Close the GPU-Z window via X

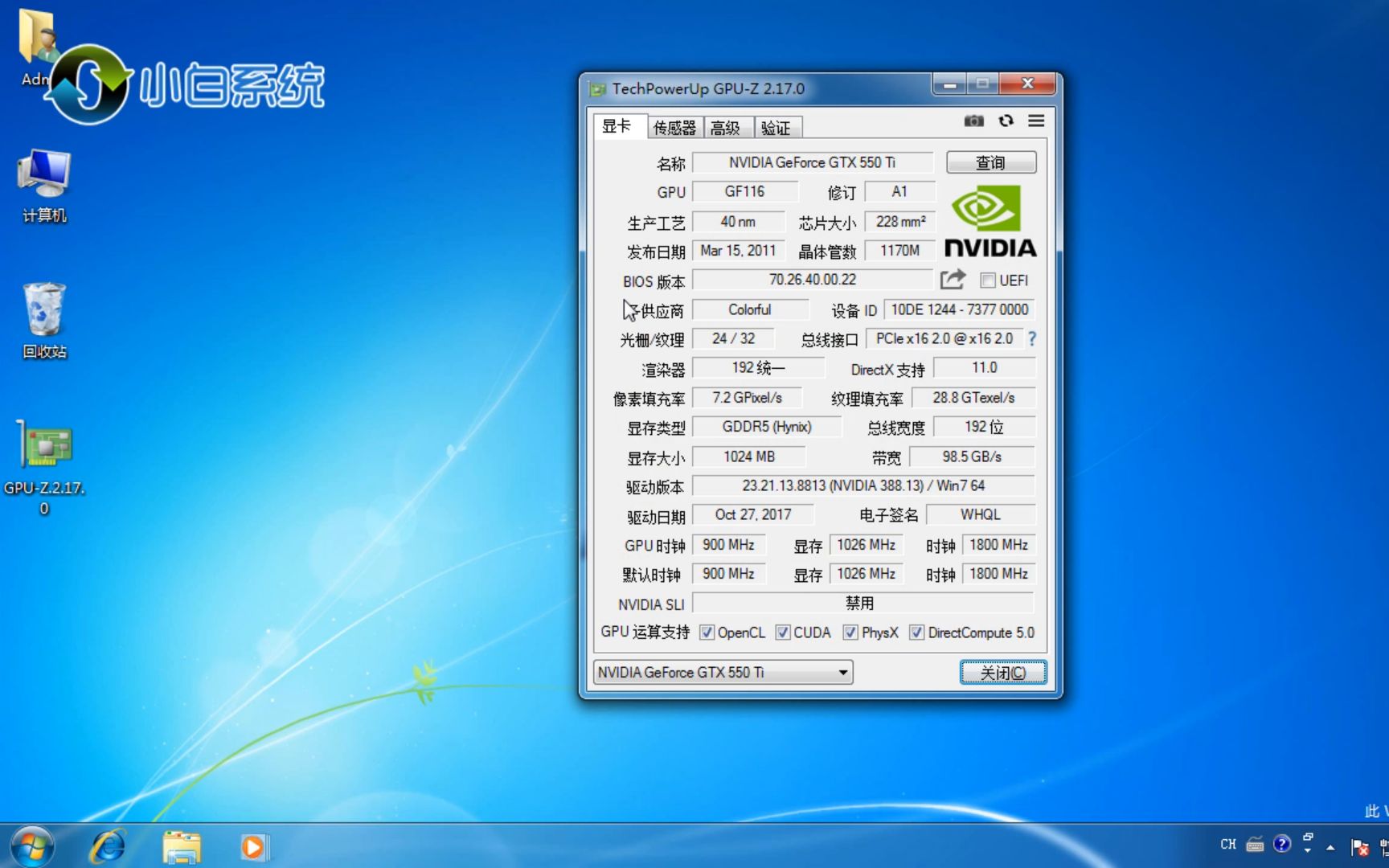[1027, 84]
